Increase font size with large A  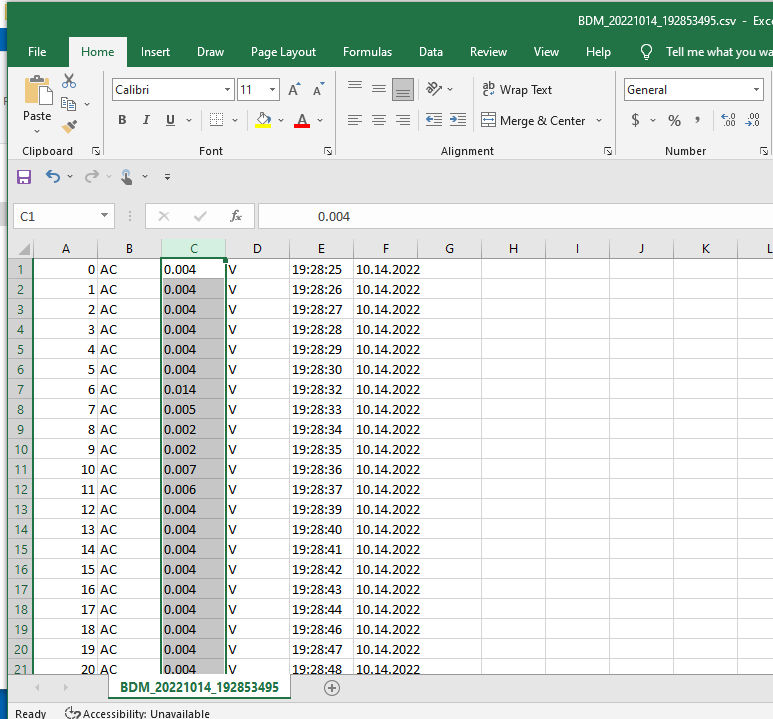click(294, 90)
